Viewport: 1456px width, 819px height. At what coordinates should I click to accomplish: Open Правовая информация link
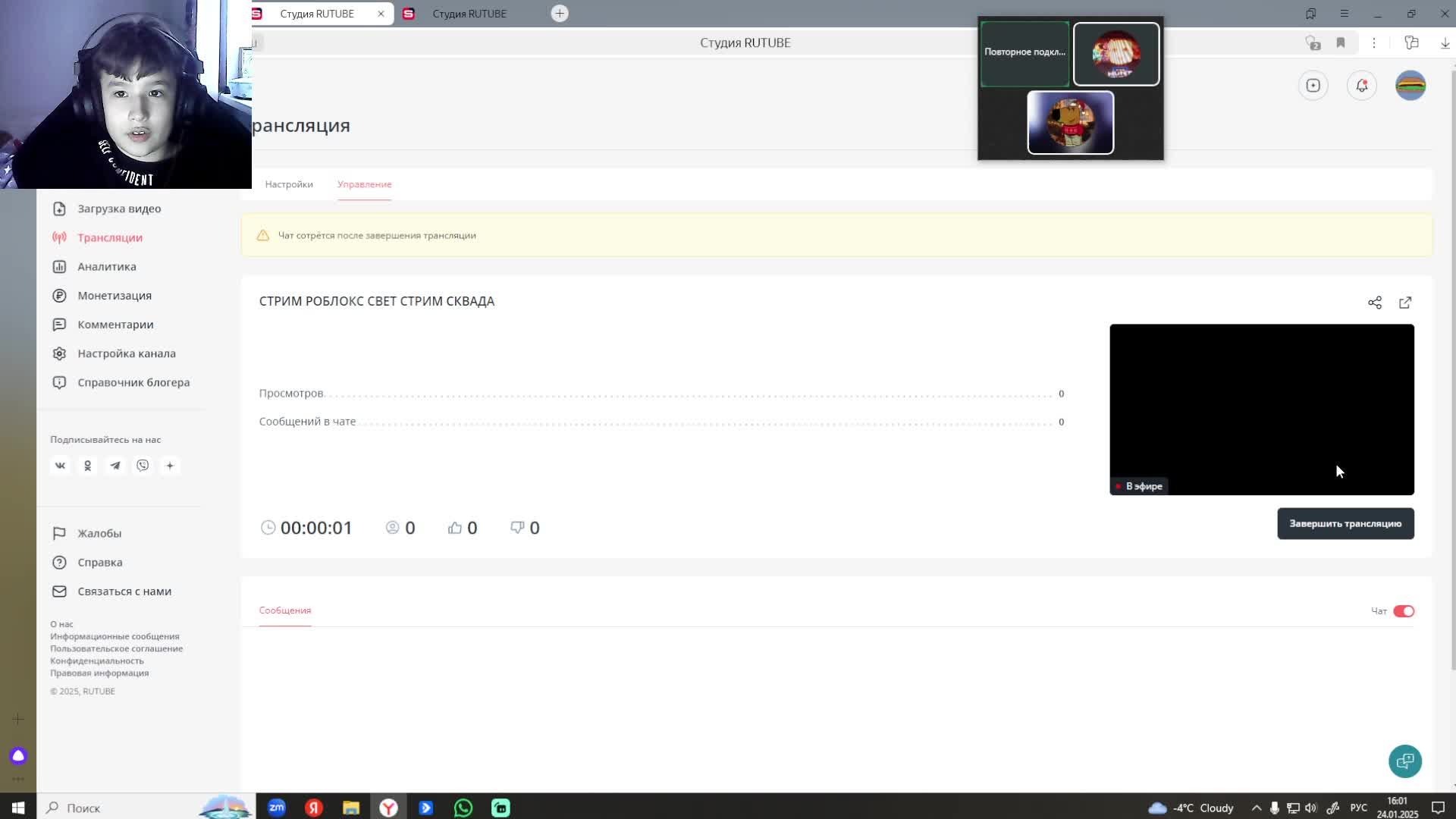coord(99,673)
